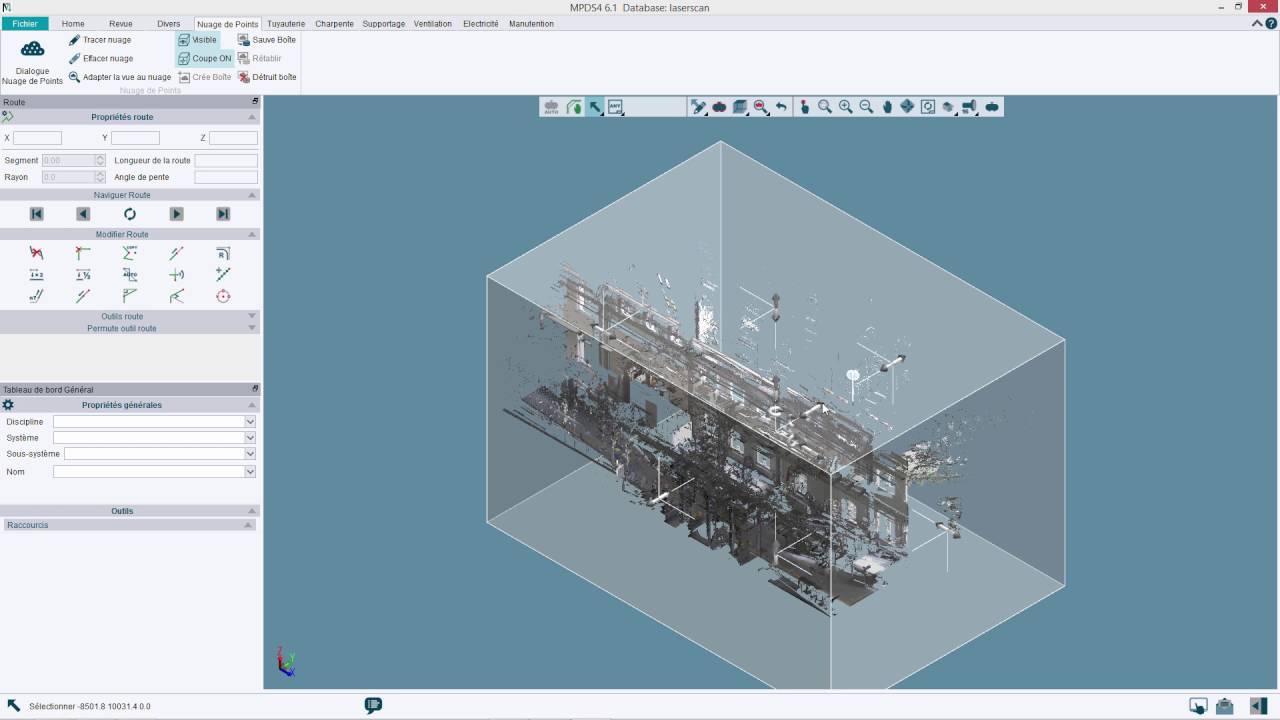Open the chat bubble icon in status bar

373,706
